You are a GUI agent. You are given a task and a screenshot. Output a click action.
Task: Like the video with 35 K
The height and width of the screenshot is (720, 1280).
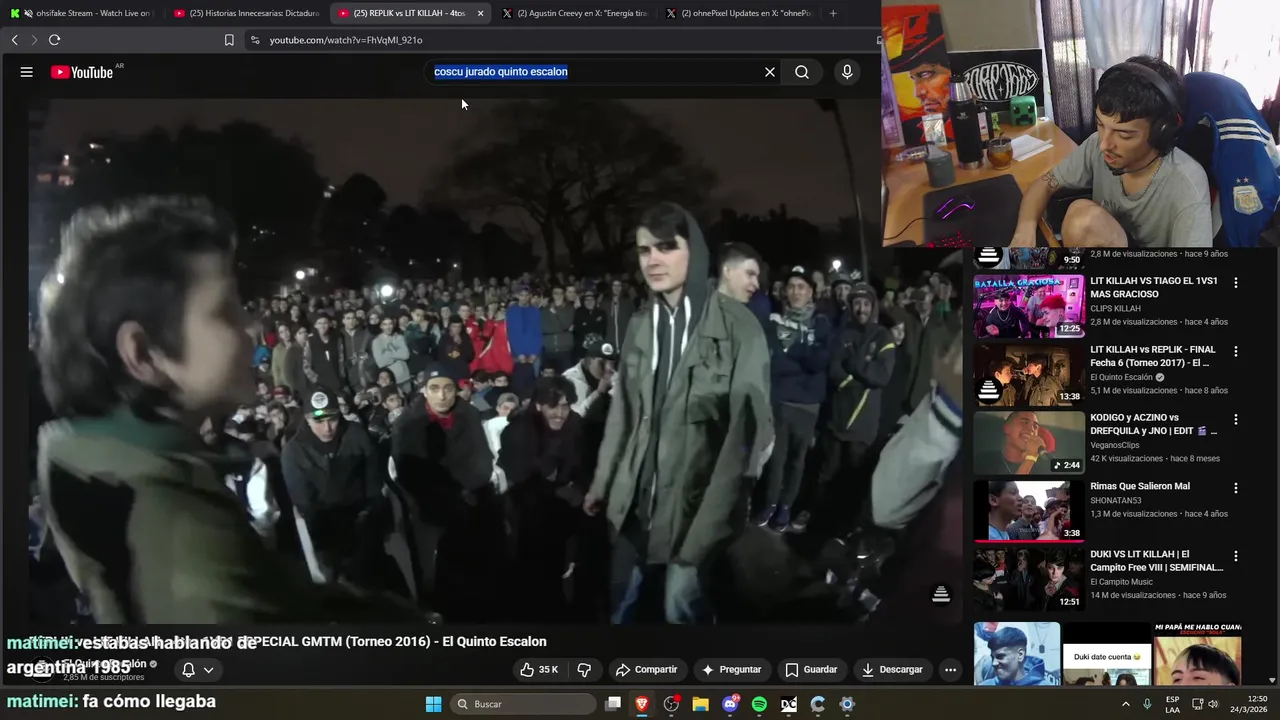(x=539, y=670)
